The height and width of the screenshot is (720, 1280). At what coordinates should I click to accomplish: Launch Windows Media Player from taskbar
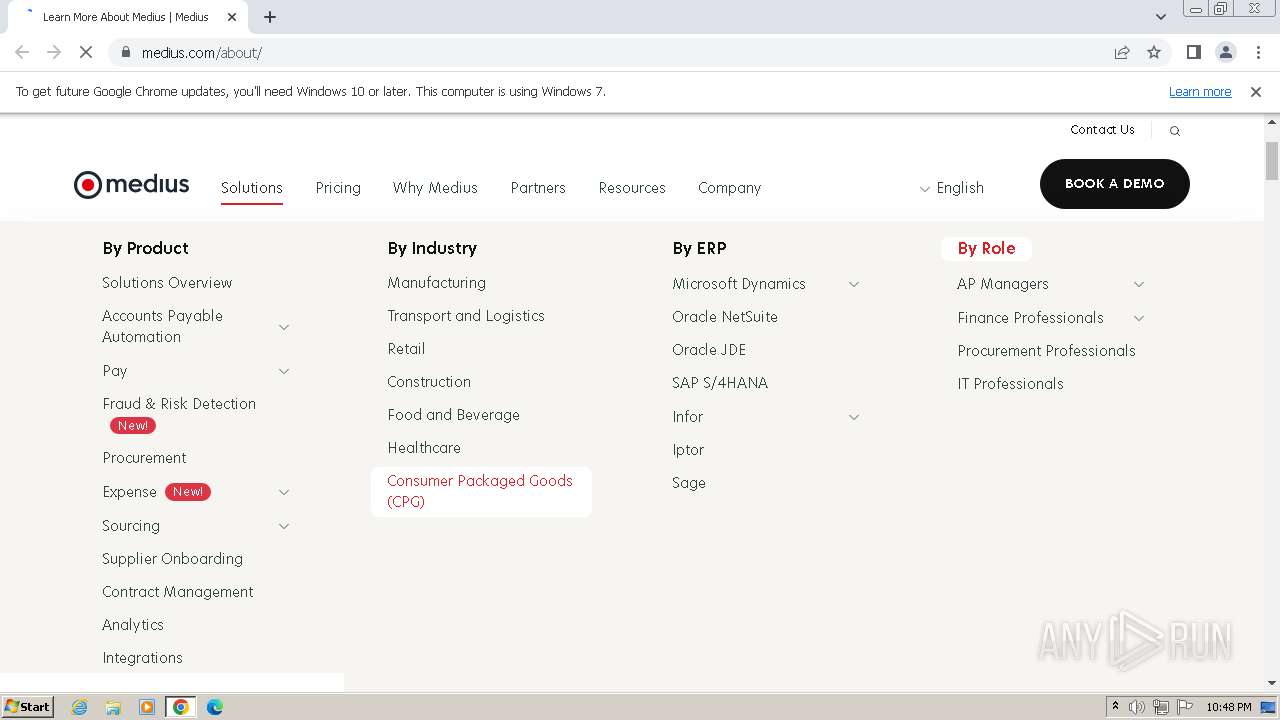coord(147,707)
